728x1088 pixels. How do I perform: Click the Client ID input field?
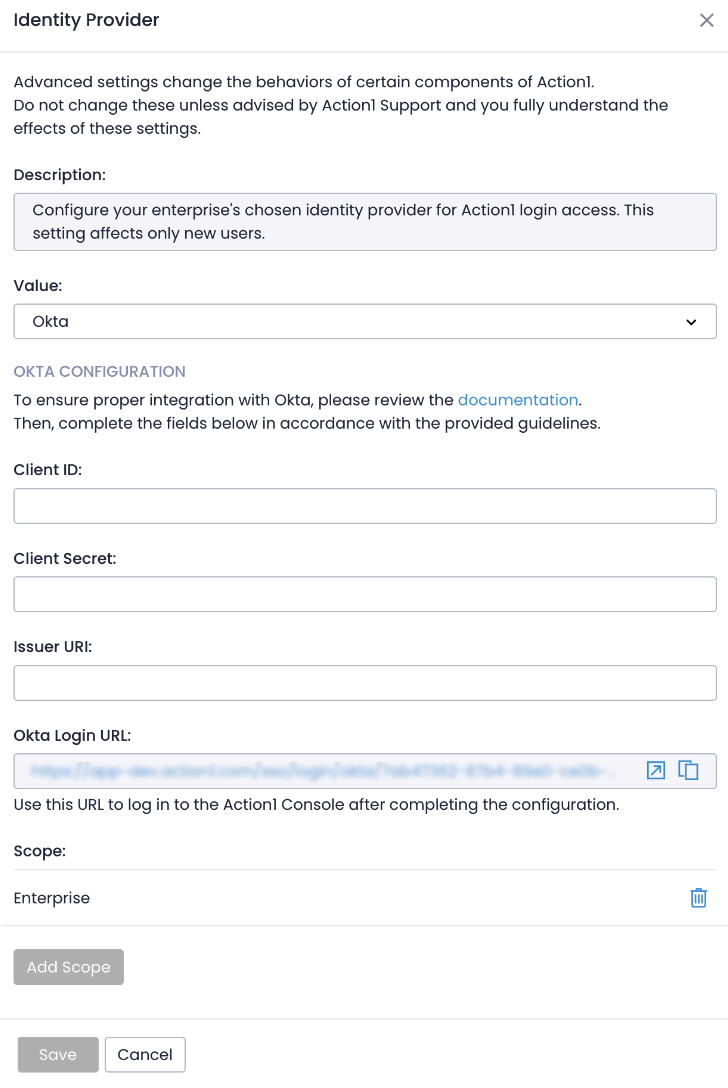click(x=365, y=505)
